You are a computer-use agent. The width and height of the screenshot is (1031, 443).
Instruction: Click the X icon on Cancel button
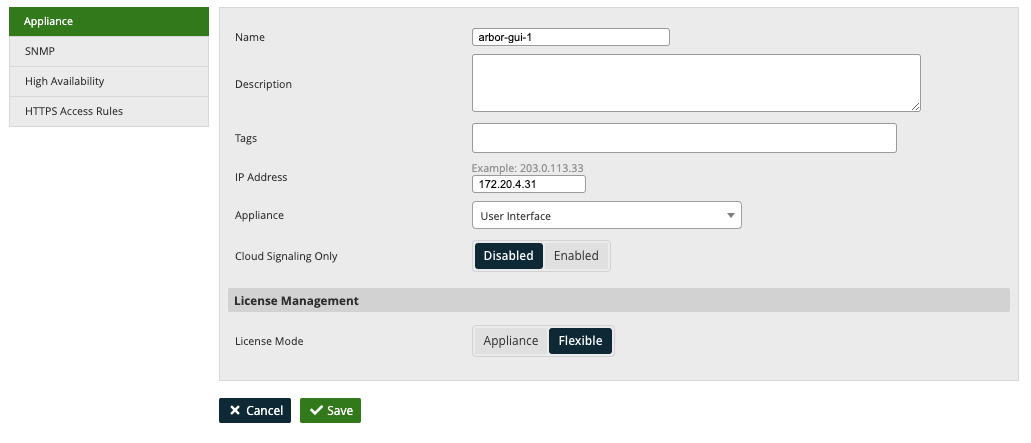tap(235, 410)
